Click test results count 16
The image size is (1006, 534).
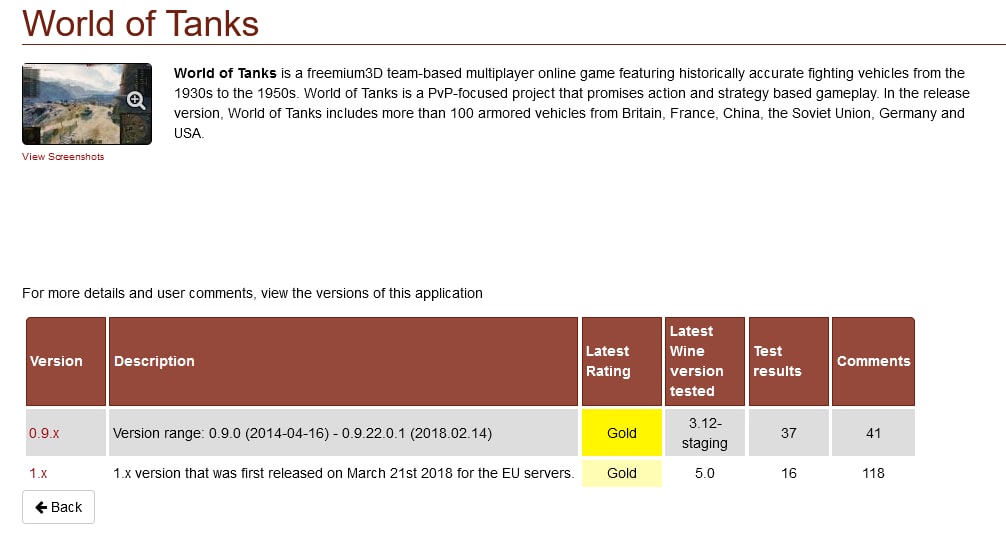(x=789, y=473)
